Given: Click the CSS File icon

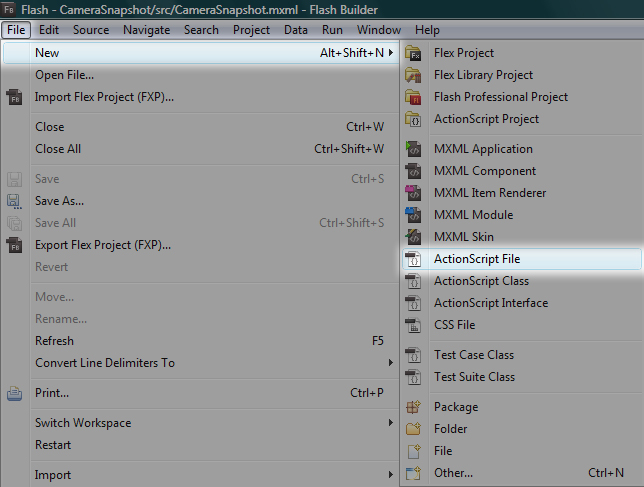Looking at the screenshot, I should 413,325.
